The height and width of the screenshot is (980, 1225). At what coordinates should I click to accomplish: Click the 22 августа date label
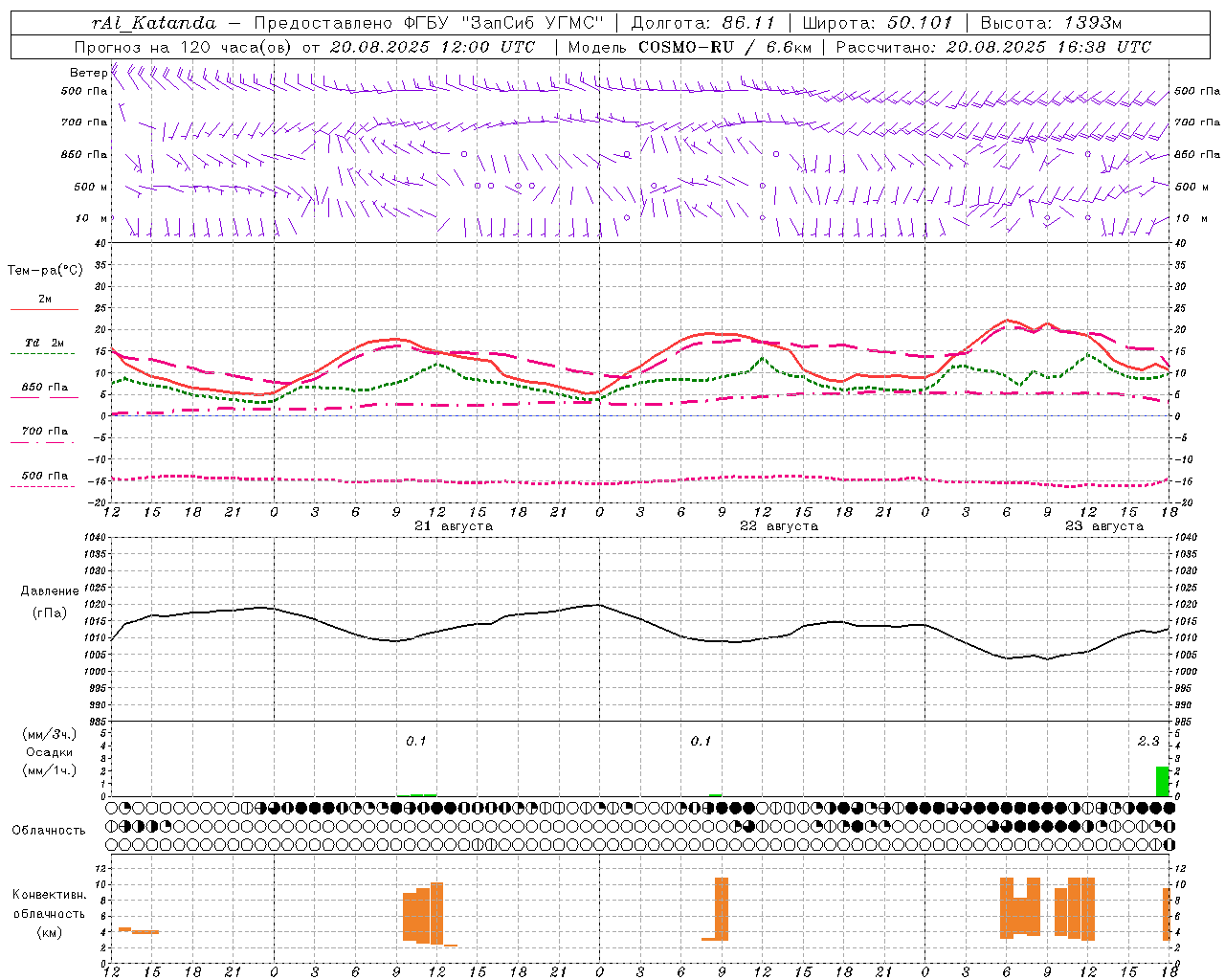779,526
